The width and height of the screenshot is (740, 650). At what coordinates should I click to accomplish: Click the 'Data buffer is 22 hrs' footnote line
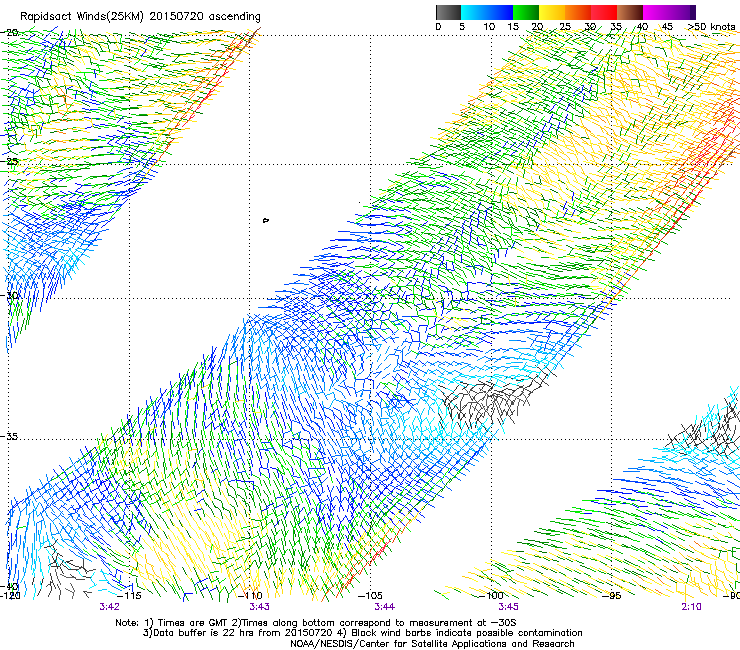pyautogui.click(x=362, y=633)
